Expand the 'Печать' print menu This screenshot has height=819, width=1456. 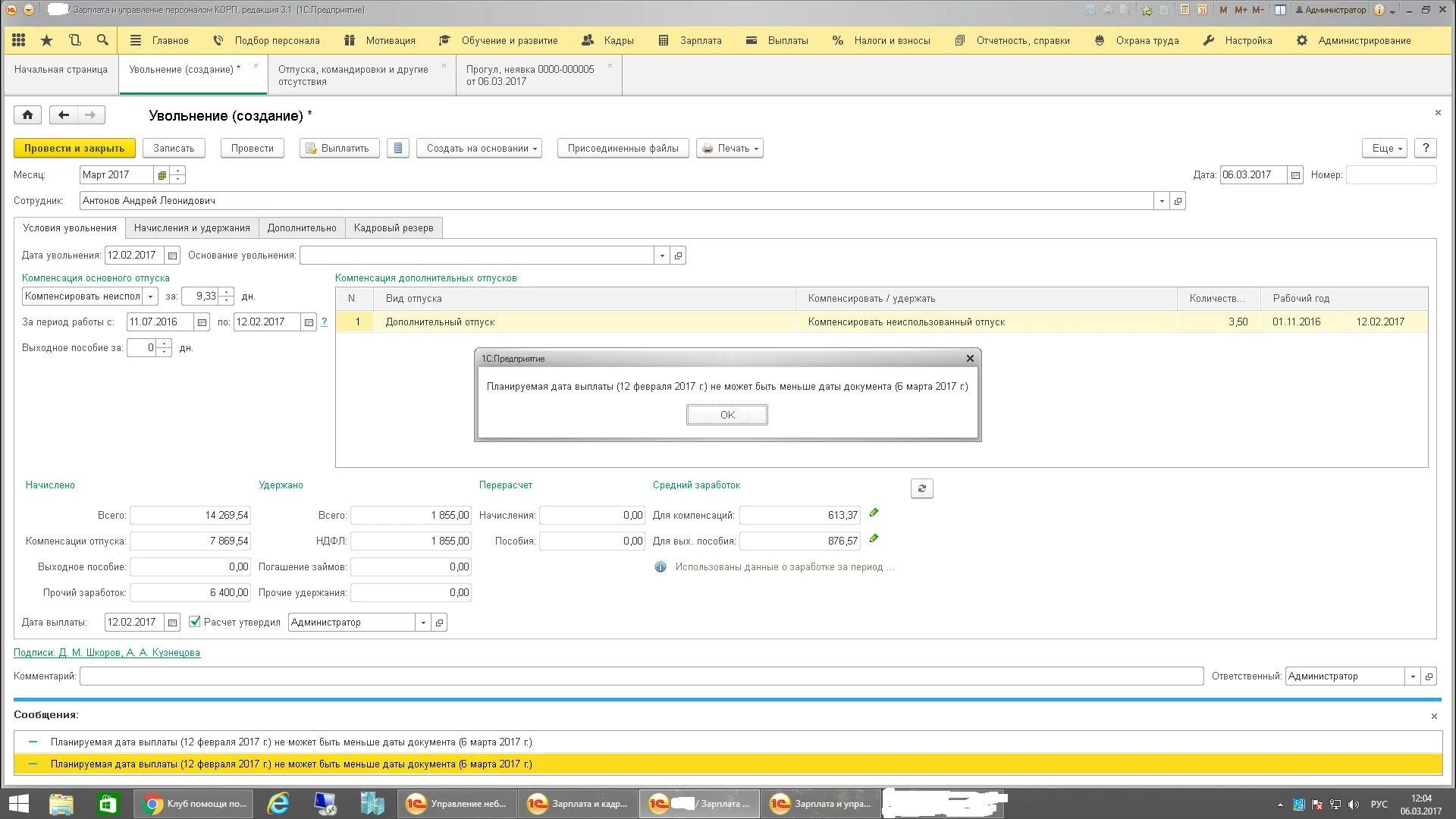pos(730,148)
